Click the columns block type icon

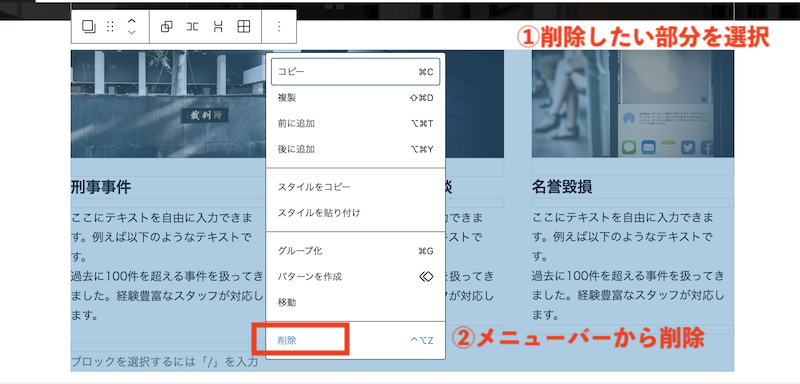[88, 27]
